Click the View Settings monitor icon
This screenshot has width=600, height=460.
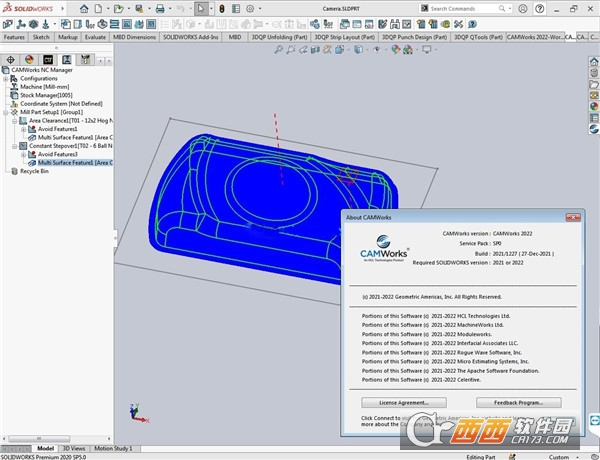point(427,49)
